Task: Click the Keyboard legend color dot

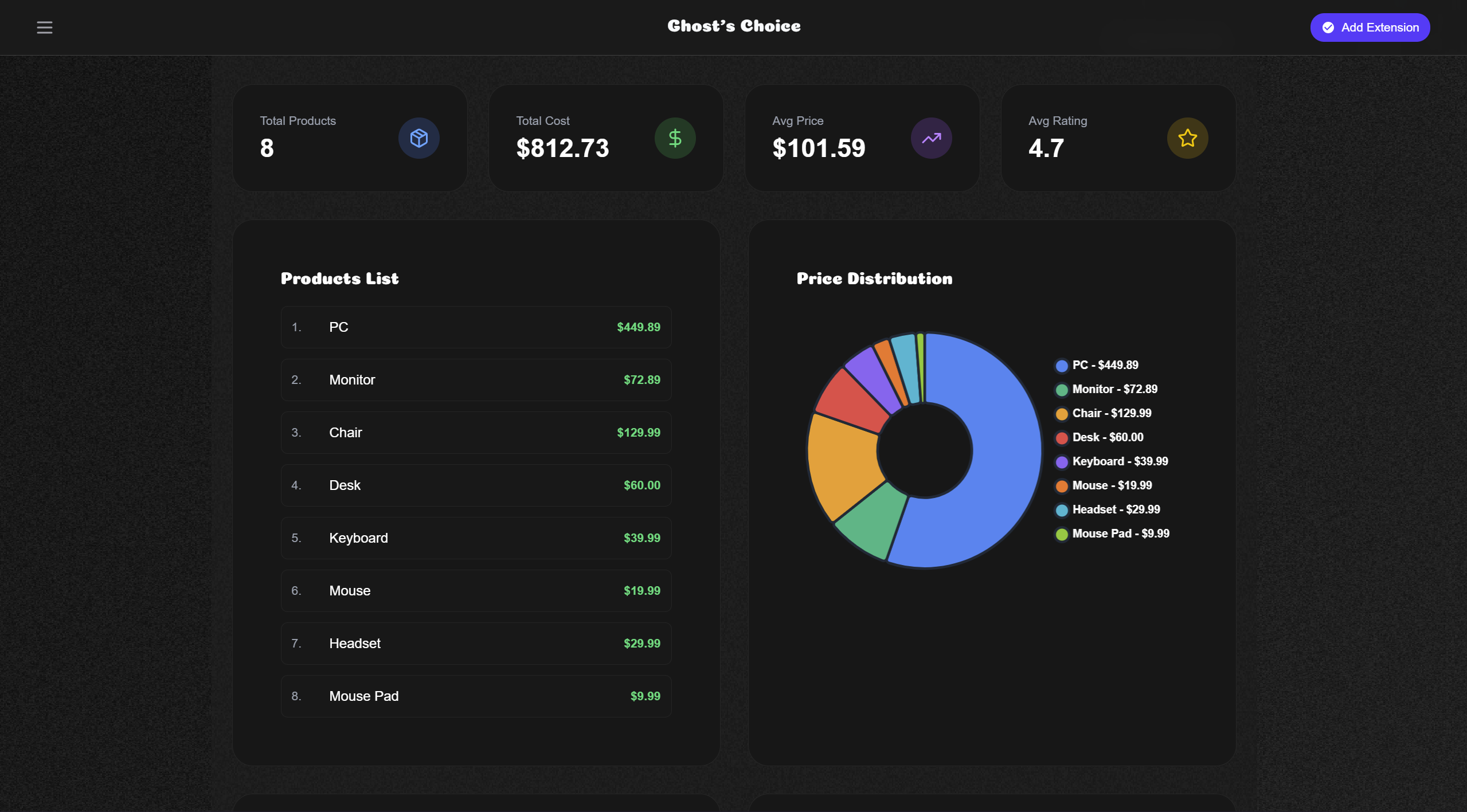Action: (1062, 462)
